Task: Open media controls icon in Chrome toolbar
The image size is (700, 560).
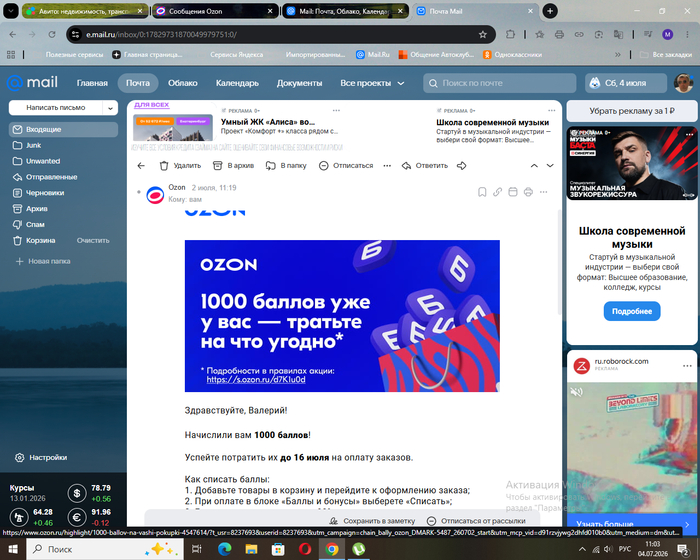Action: point(648,34)
